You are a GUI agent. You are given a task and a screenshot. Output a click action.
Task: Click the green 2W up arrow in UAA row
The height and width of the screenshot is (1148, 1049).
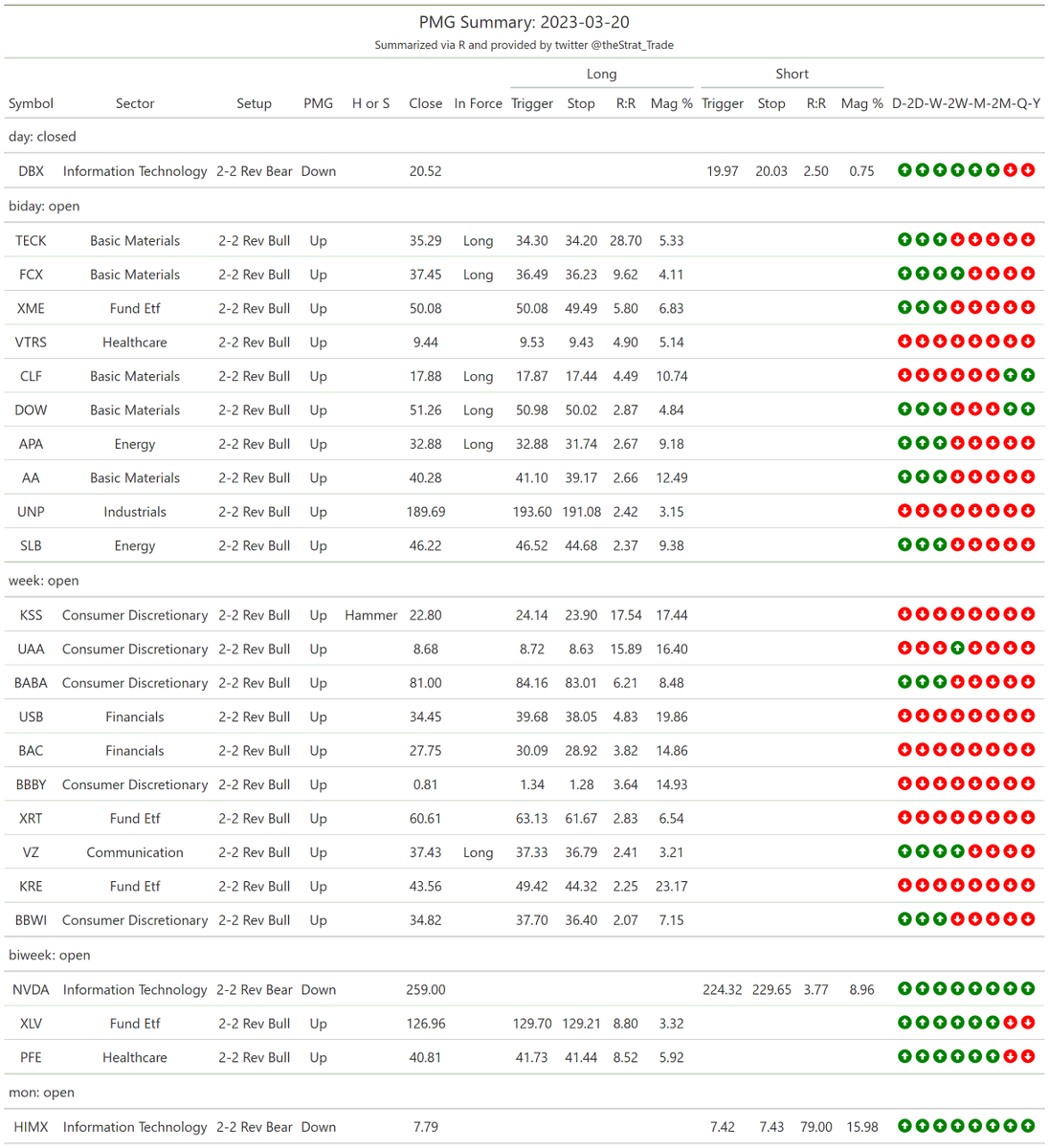coord(957,649)
